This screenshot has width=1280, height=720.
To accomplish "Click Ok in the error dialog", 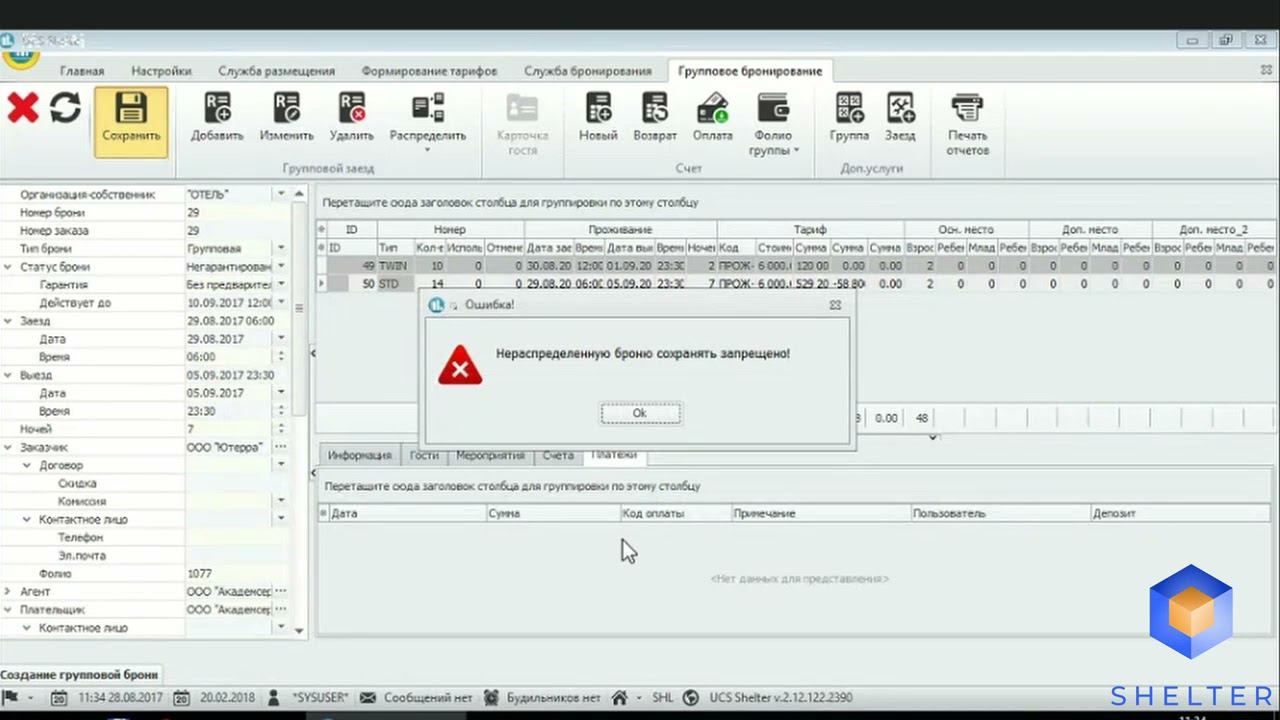I will tap(640, 413).
